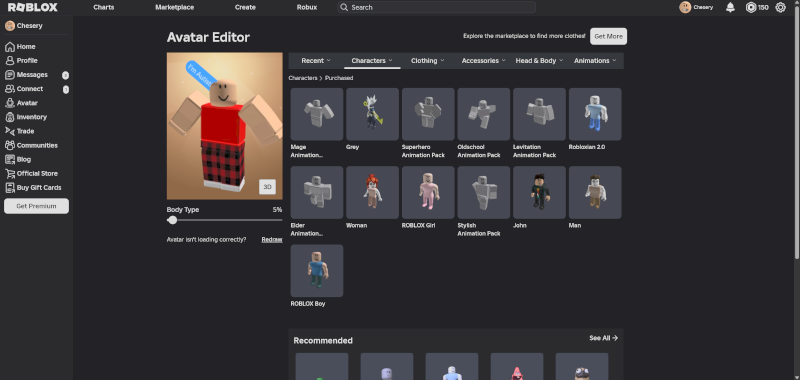Image resolution: width=800 pixels, height=380 pixels.
Task: Click the Roblox logo
Action: (33, 7)
